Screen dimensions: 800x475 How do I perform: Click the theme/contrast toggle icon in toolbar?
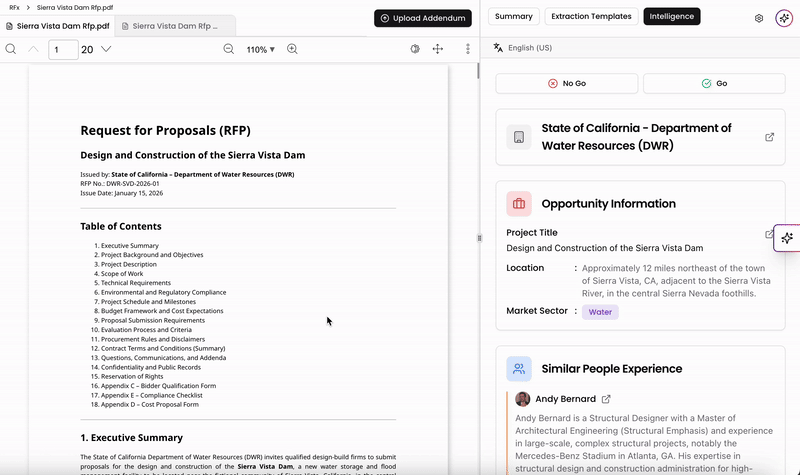(415, 49)
